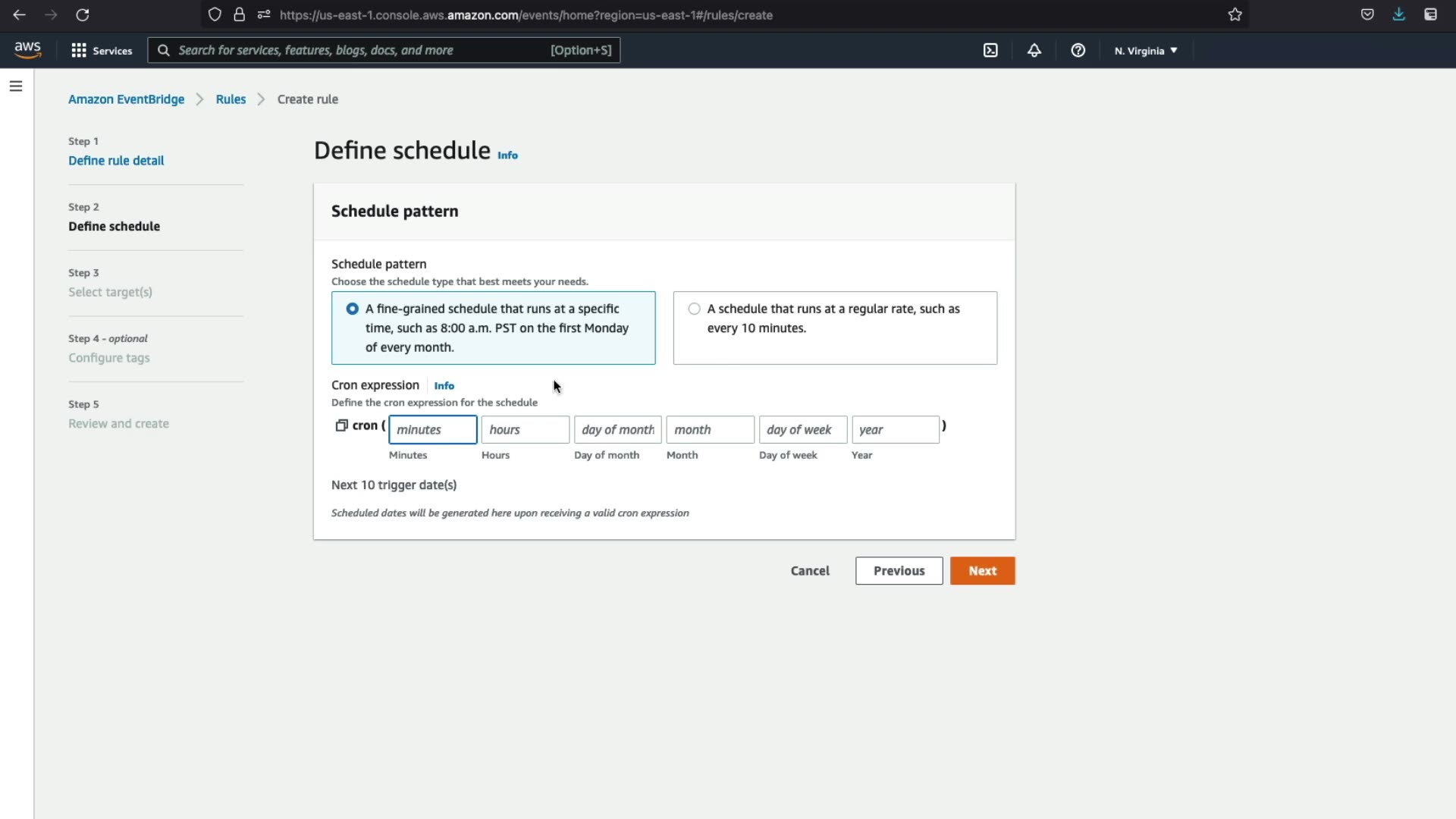
Task: Select fine-grained schedule radio option
Action: [353, 309]
